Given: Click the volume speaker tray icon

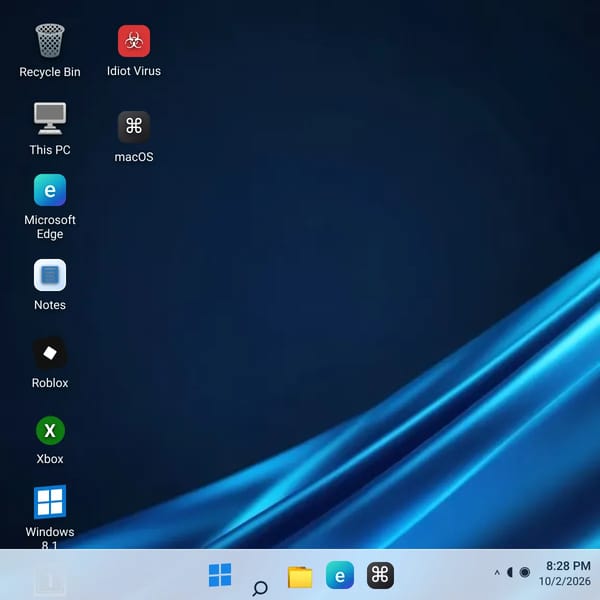Looking at the screenshot, I should click(x=510, y=572).
